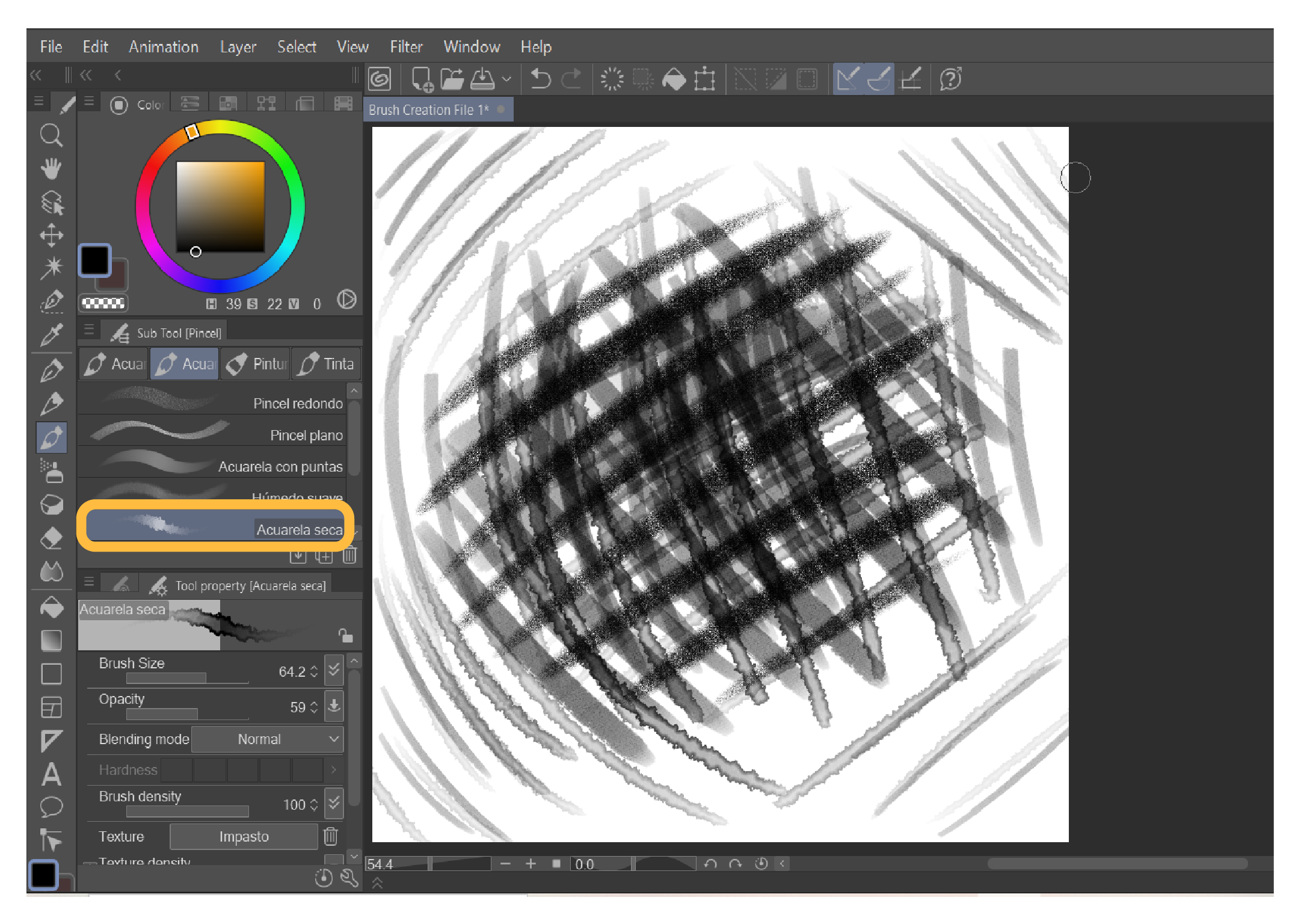
Task: Toggle the snap to ruler icon
Action: tap(847, 79)
